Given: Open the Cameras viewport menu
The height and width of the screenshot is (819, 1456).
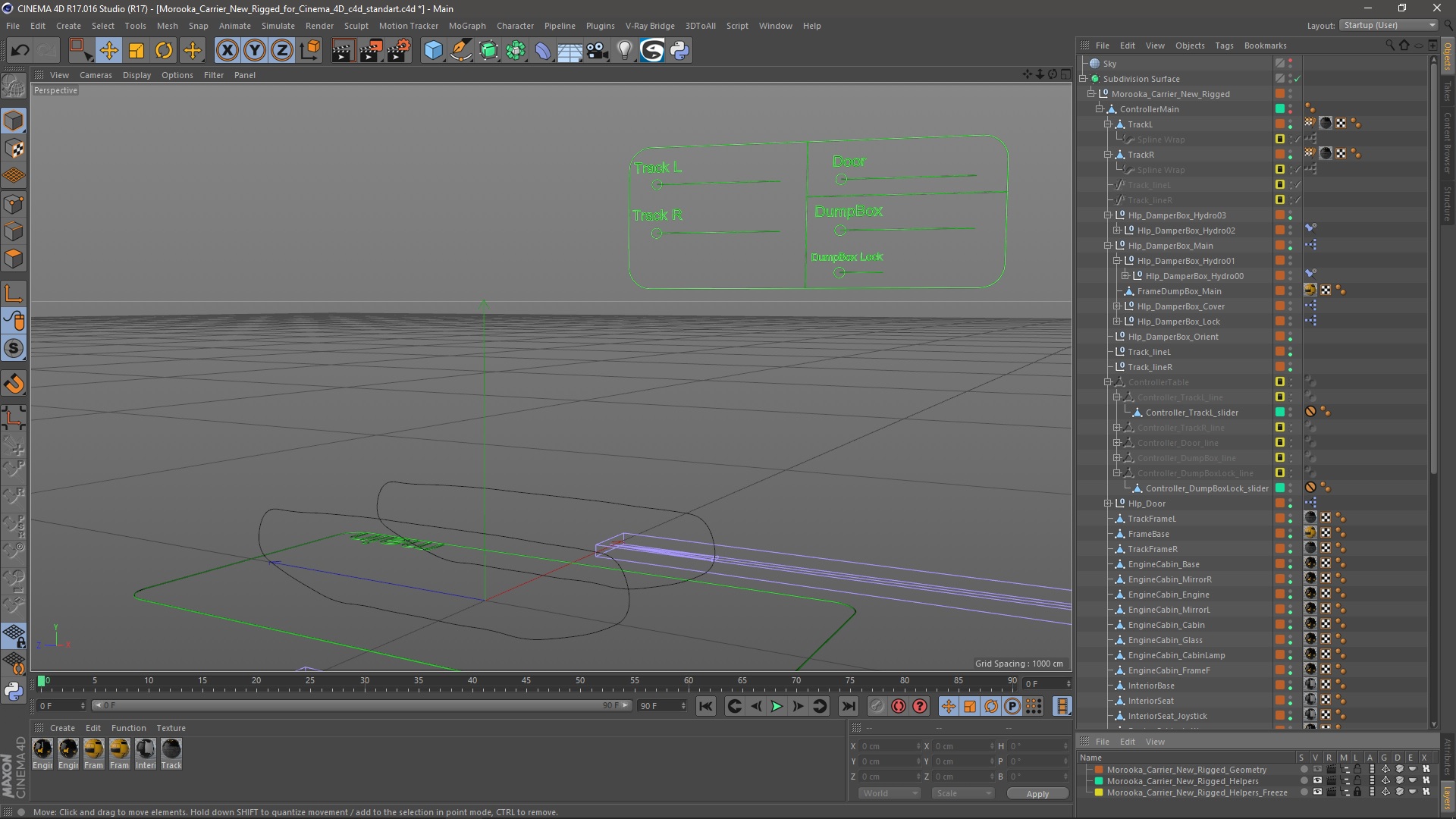Looking at the screenshot, I should tap(96, 75).
